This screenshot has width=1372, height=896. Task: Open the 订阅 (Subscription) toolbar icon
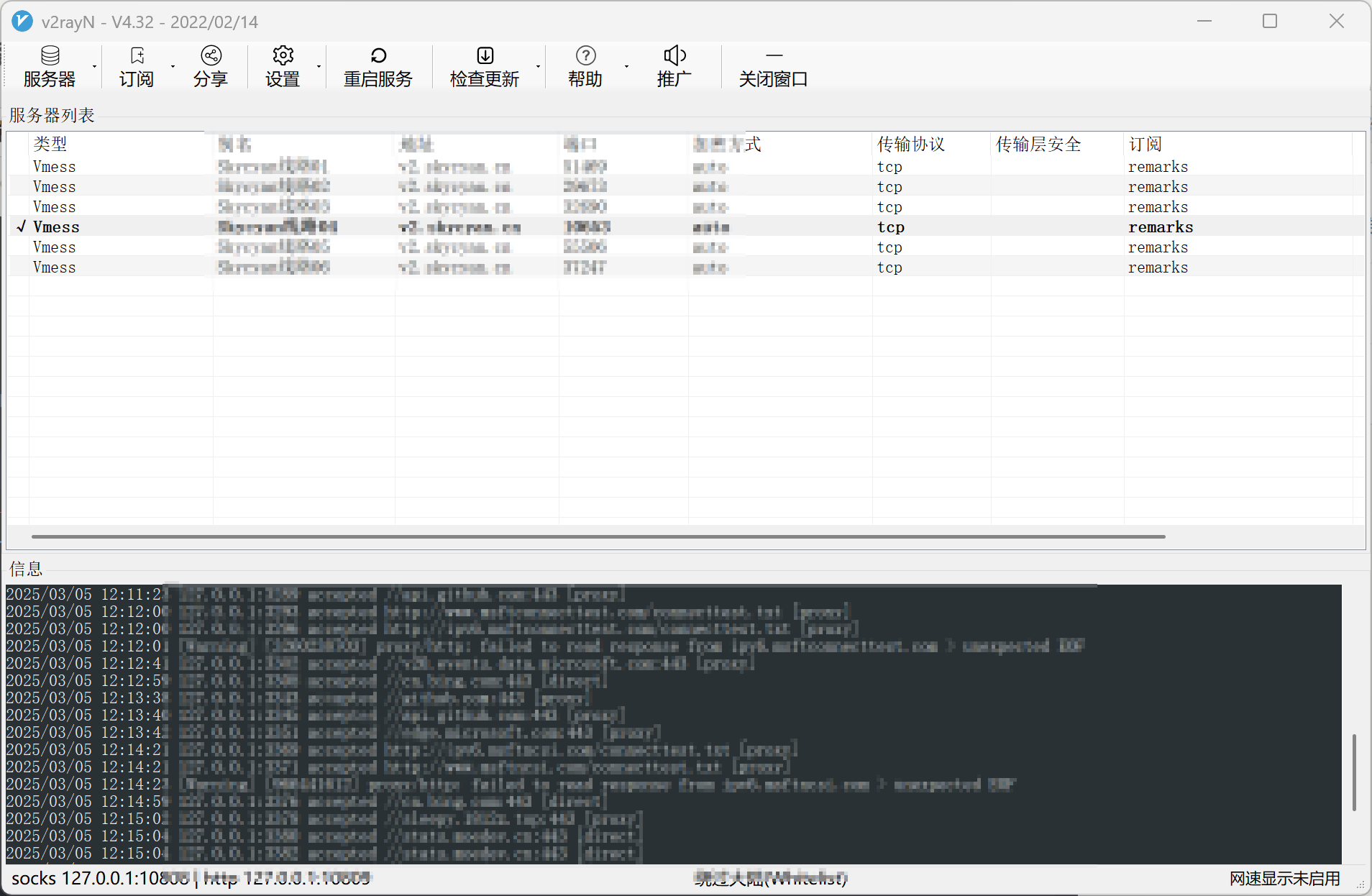pos(137,66)
